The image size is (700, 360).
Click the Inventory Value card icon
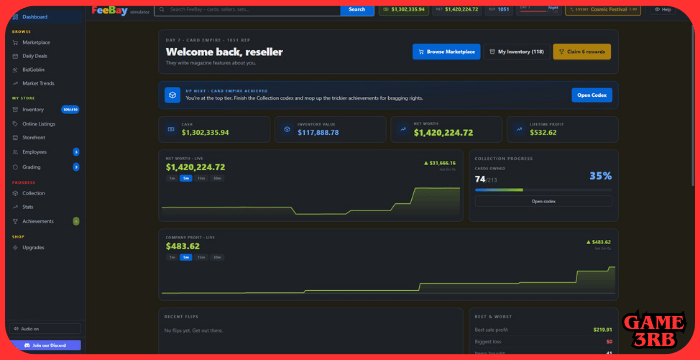pyautogui.click(x=287, y=129)
